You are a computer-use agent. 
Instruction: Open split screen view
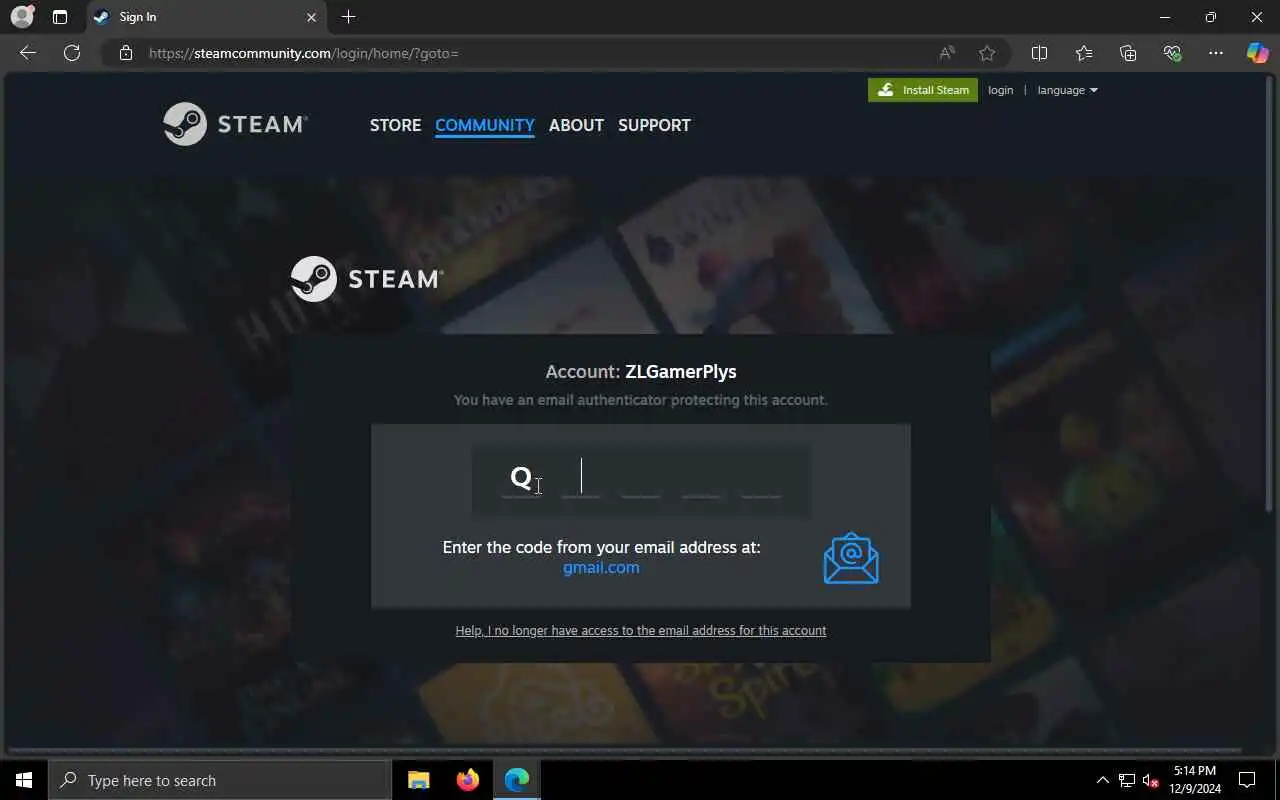coord(1039,53)
